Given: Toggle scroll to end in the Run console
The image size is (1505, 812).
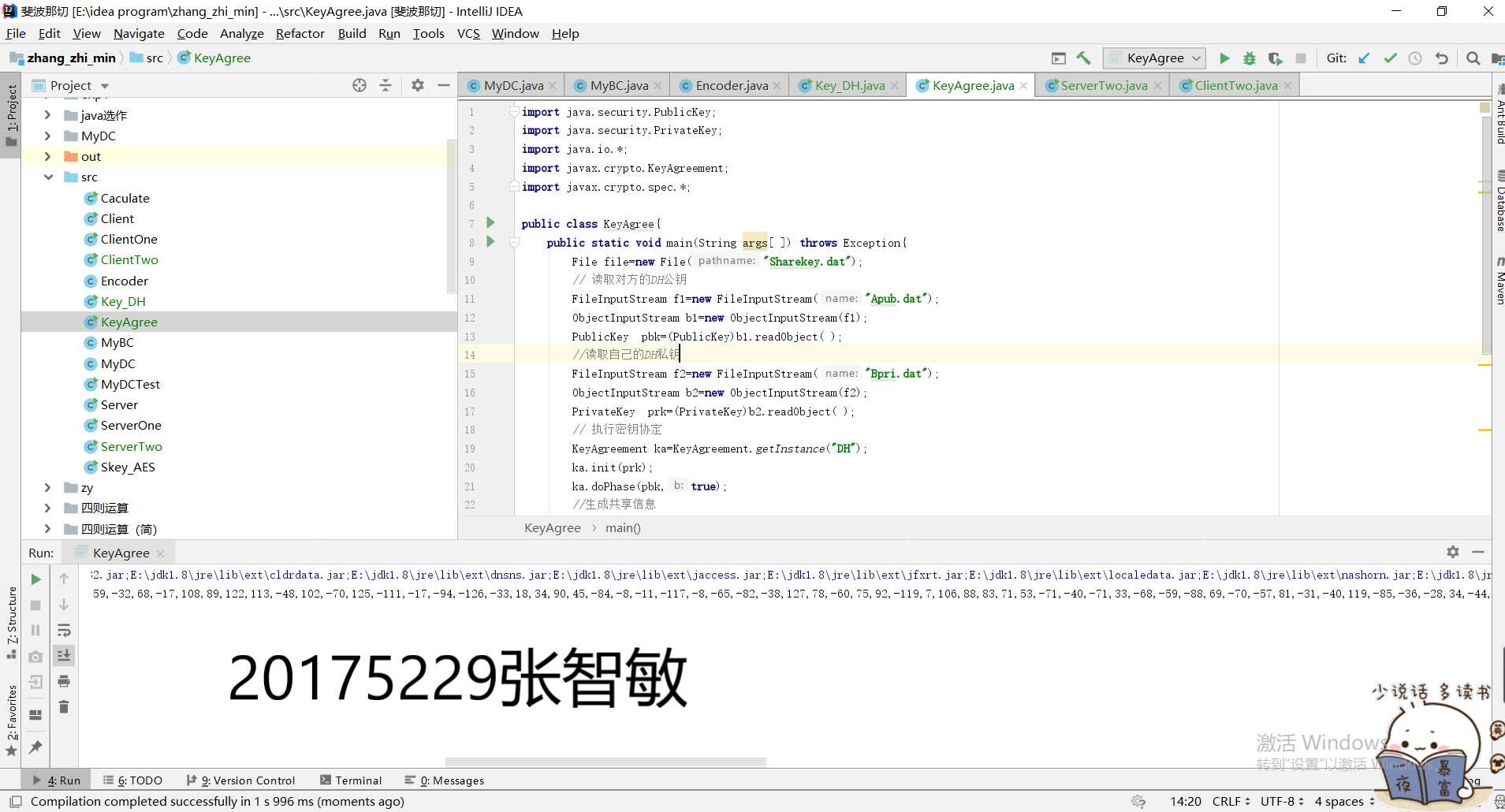Looking at the screenshot, I should tap(64, 655).
